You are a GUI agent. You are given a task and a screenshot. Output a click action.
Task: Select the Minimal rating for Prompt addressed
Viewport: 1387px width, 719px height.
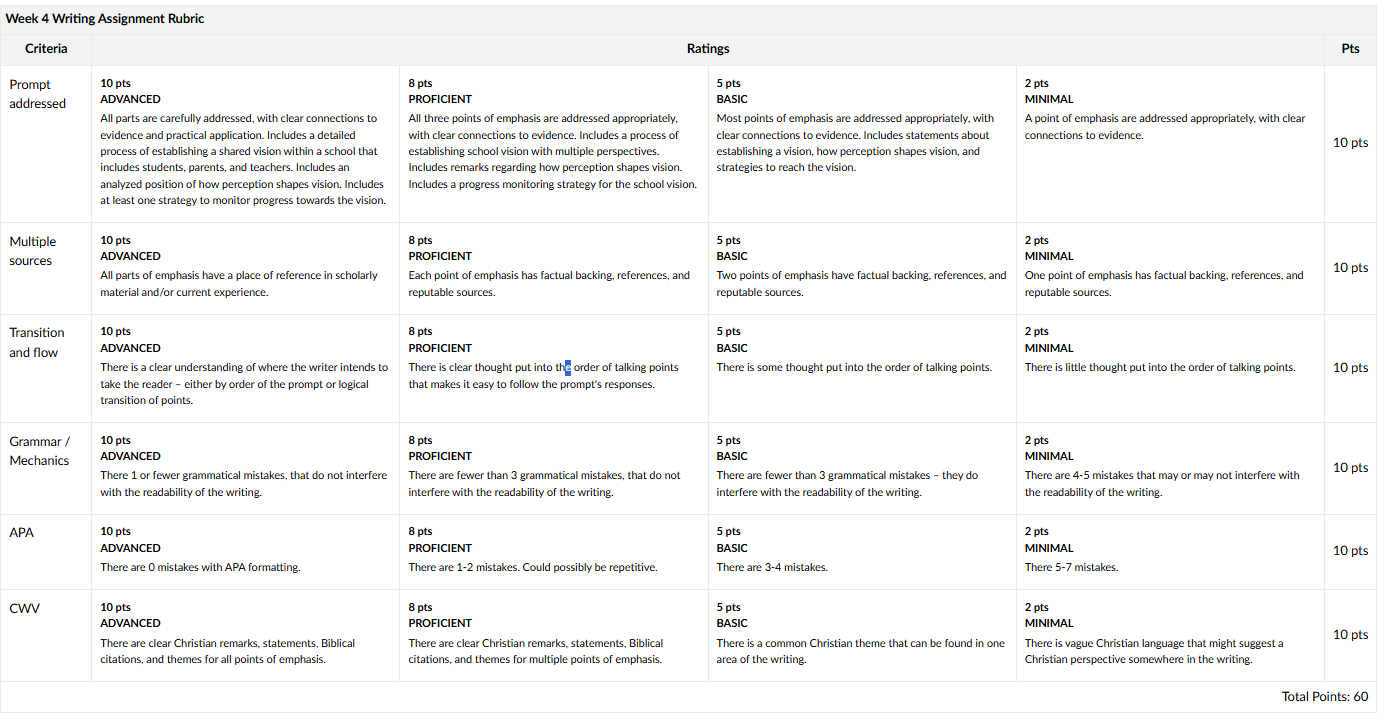point(1170,143)
